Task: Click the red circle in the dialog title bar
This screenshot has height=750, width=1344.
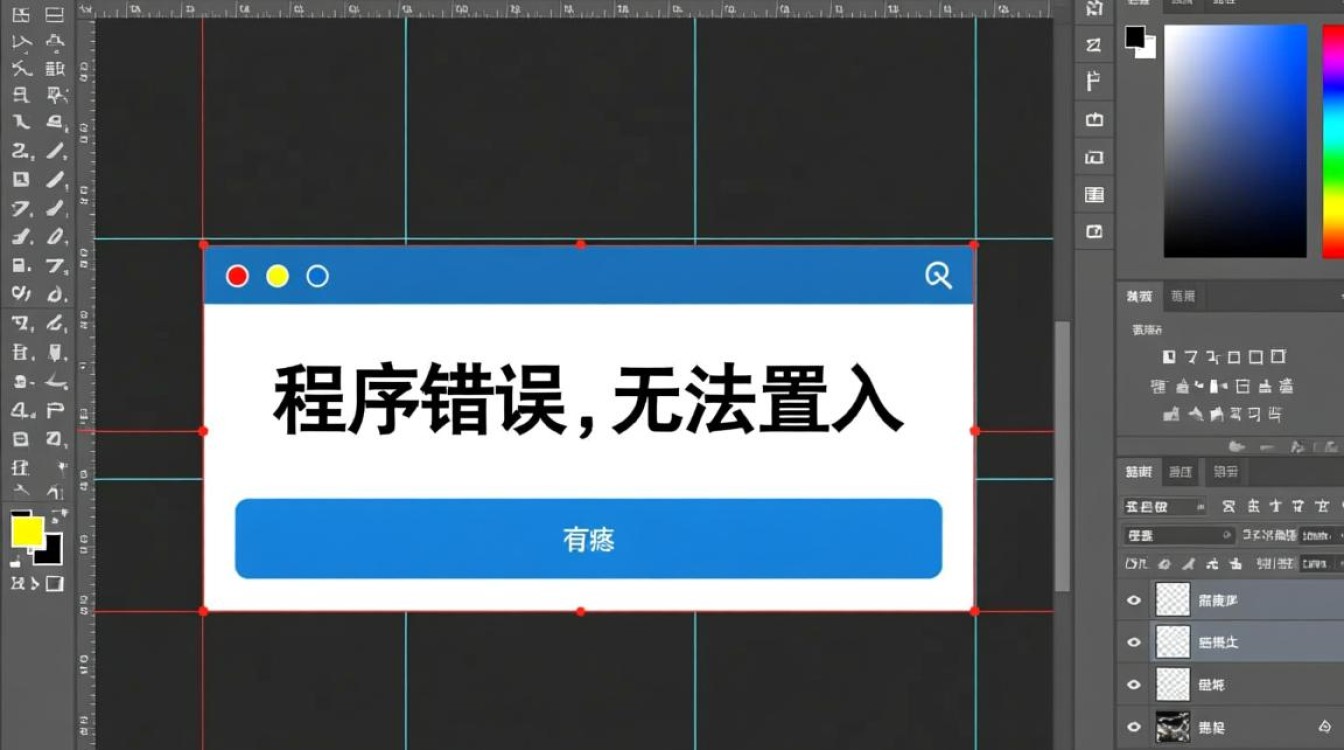Action: [x=237, y=276]
